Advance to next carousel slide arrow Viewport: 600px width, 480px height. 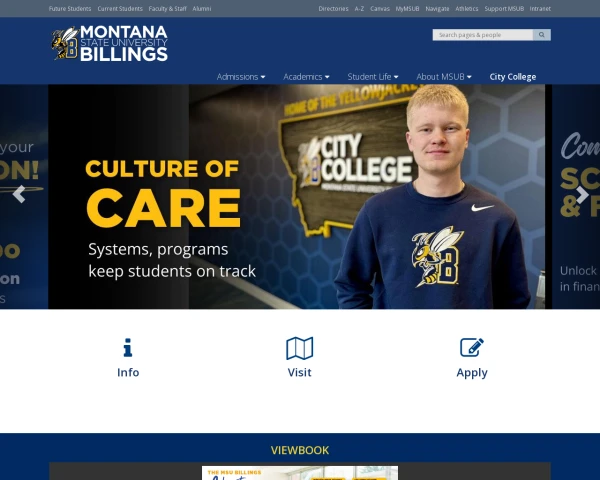pos(582,194)
